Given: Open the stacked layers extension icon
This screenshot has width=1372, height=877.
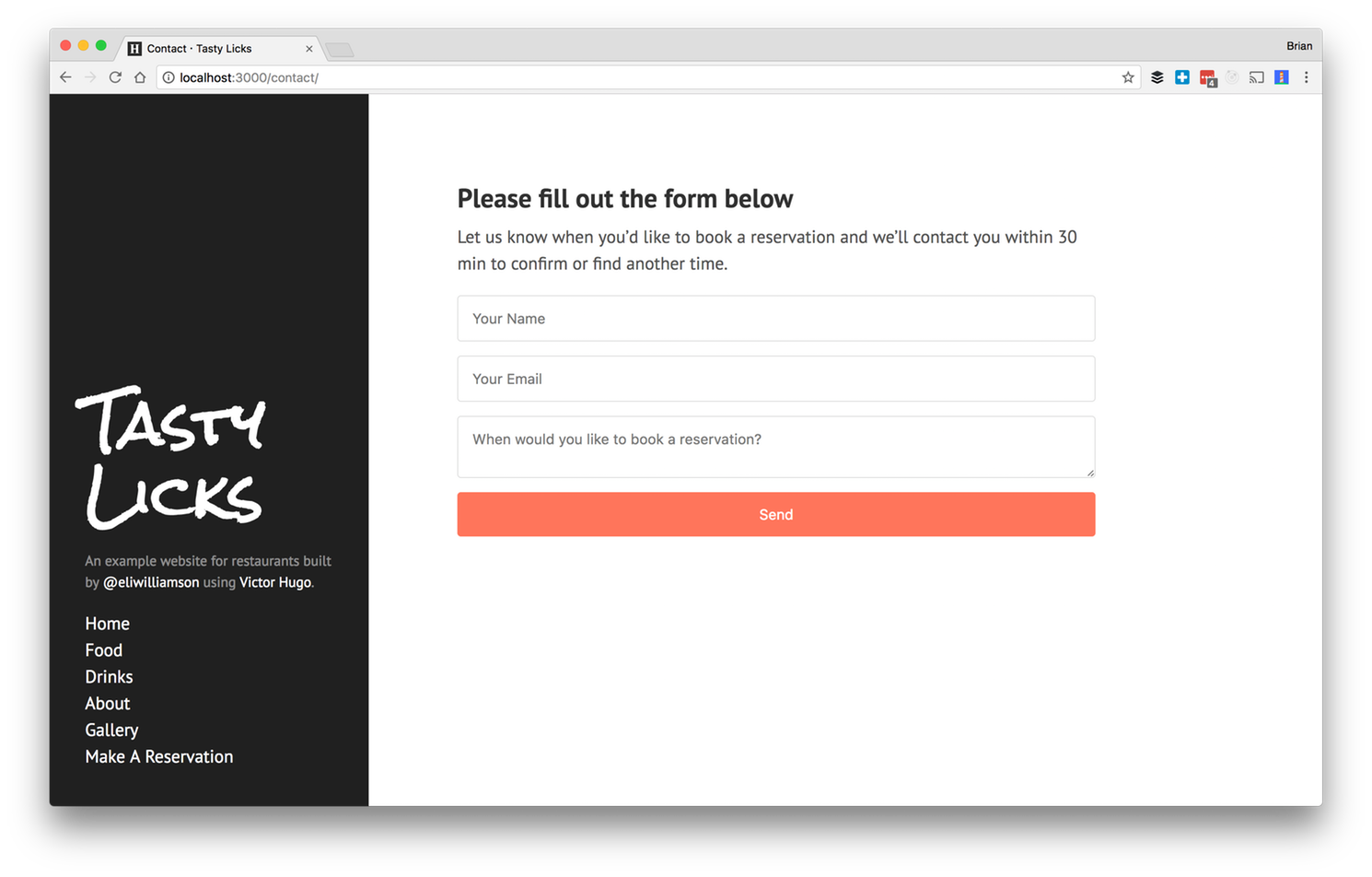Looking at the screenshot, I should click(x=1157, y=77).
